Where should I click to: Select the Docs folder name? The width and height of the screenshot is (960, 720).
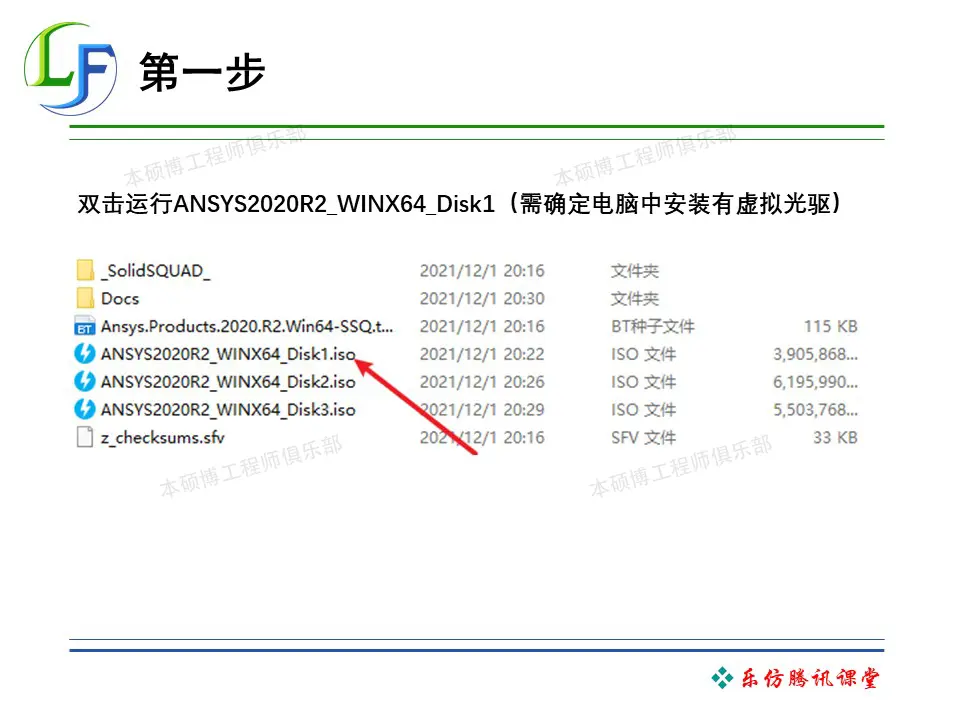(120, 299)
